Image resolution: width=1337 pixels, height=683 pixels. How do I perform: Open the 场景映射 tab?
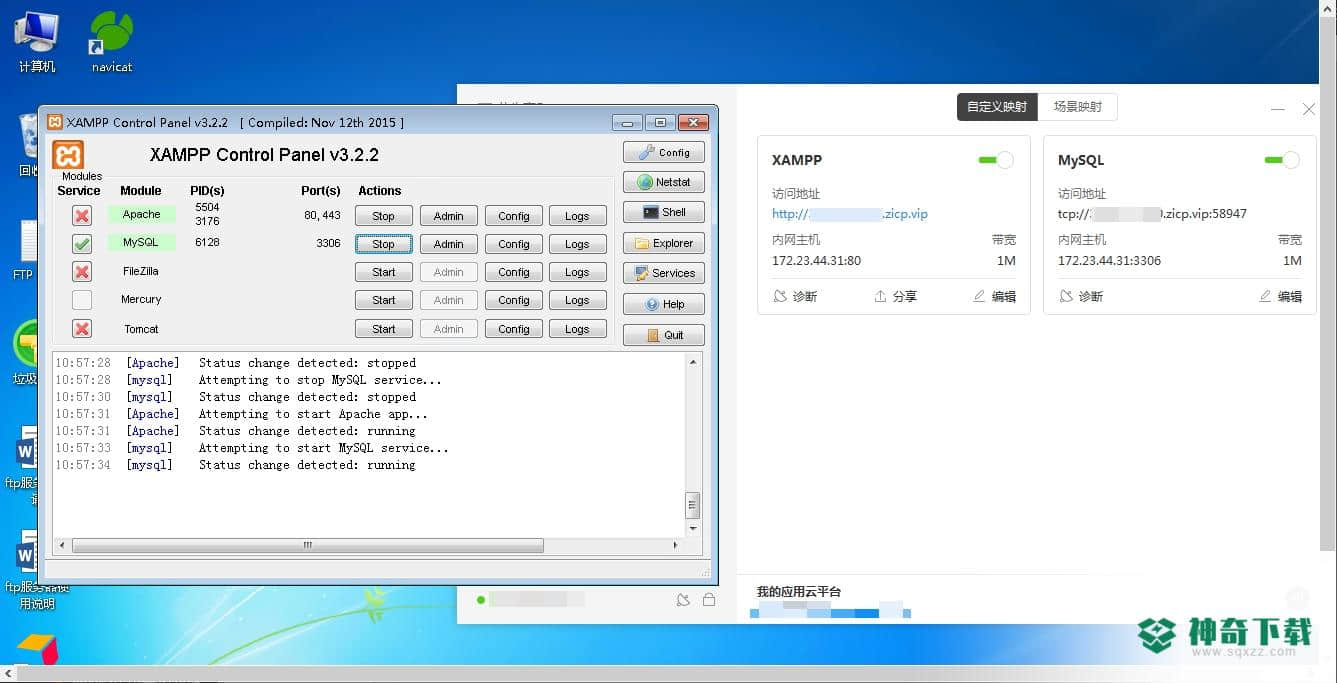click(1077, 107)
